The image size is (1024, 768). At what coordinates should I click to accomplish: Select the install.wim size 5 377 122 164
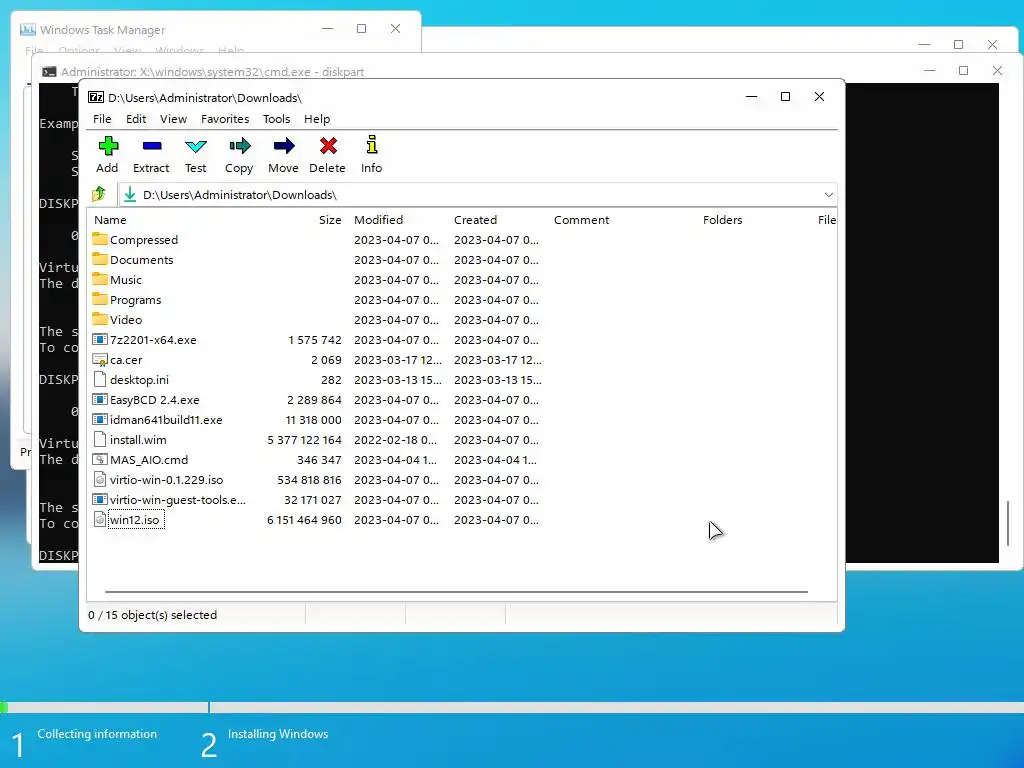pos(304,440)
